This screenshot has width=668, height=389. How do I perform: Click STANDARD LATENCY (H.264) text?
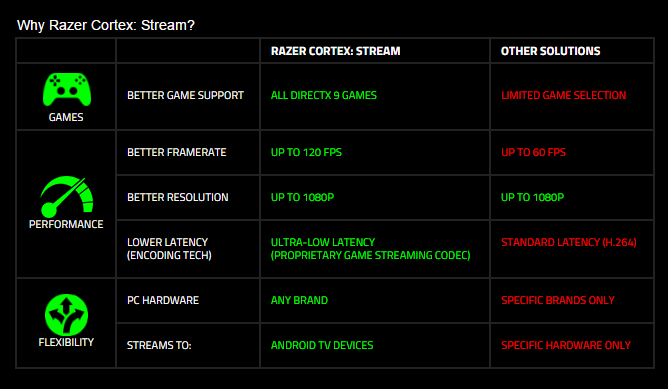[569, 242]
